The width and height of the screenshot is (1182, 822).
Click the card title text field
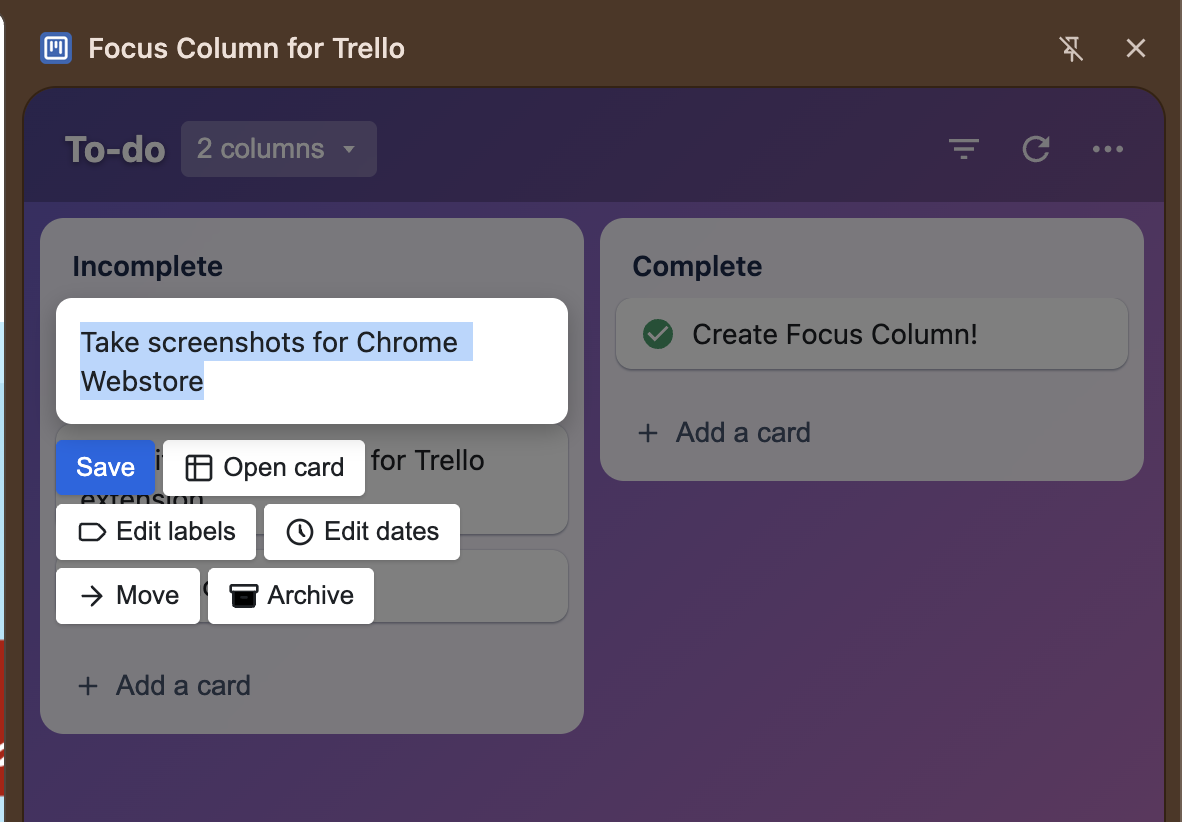pos(311,361)
